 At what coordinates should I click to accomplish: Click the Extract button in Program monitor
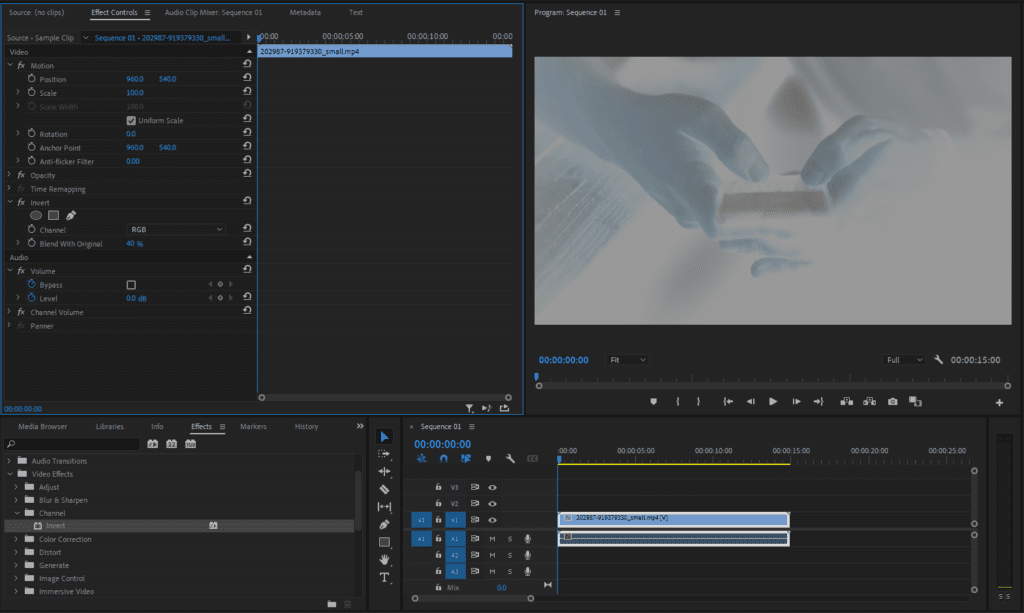click(x=869, y=401)
